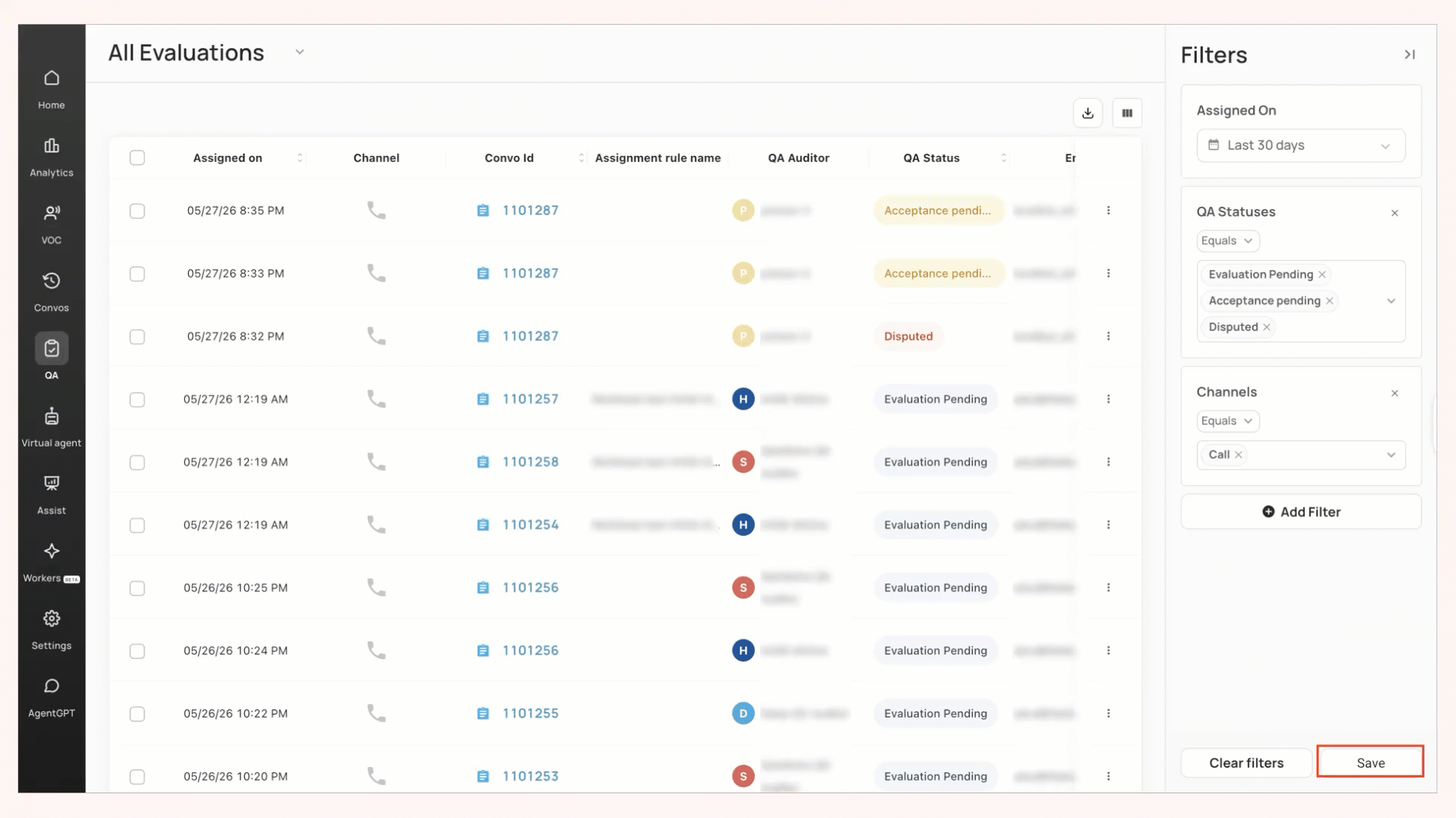Screen dimensions: 1456x818
Task: Remove the Acceptance pending tag
Action: (x=1329, y=300)
